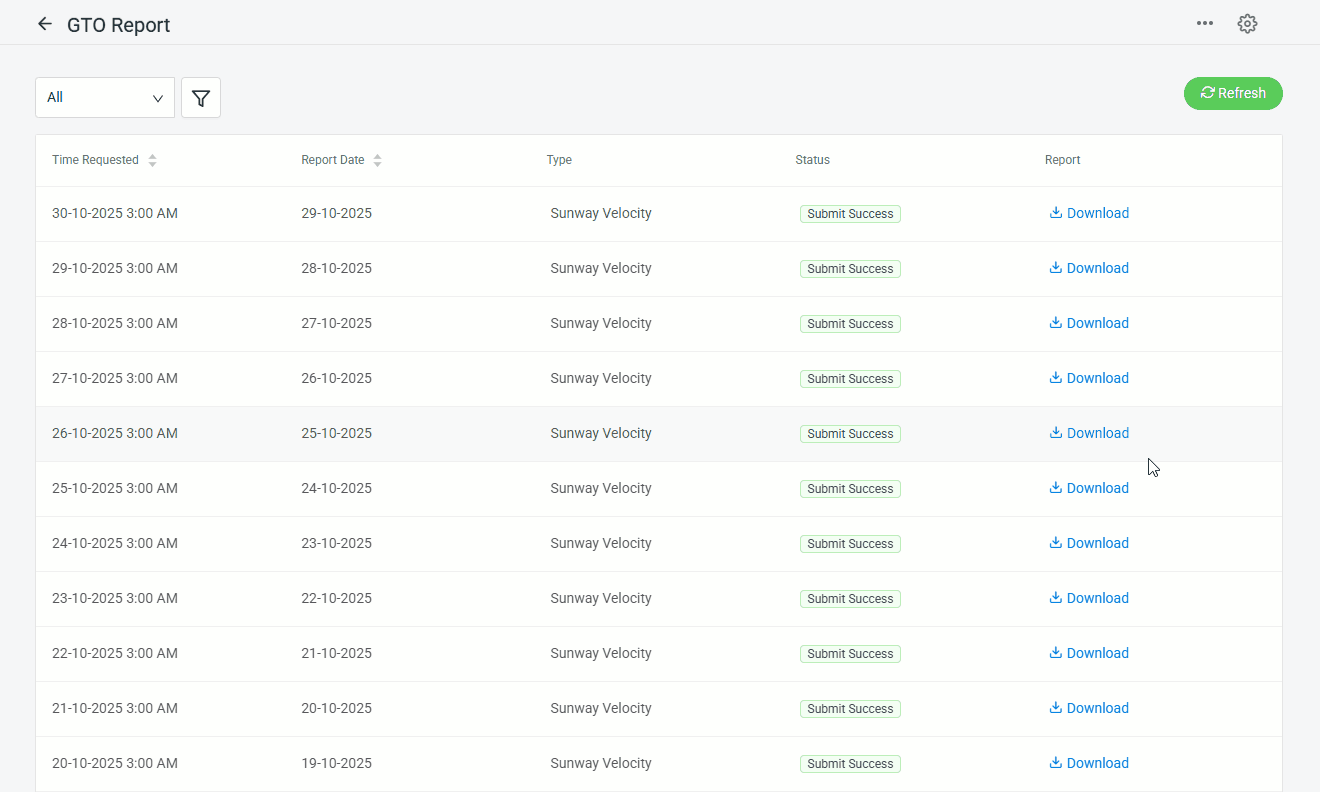The width and height of the screenshot is (1320, 792).
Task: Click download icon for 25-10-2025 report date
Action: (1055, 433)
